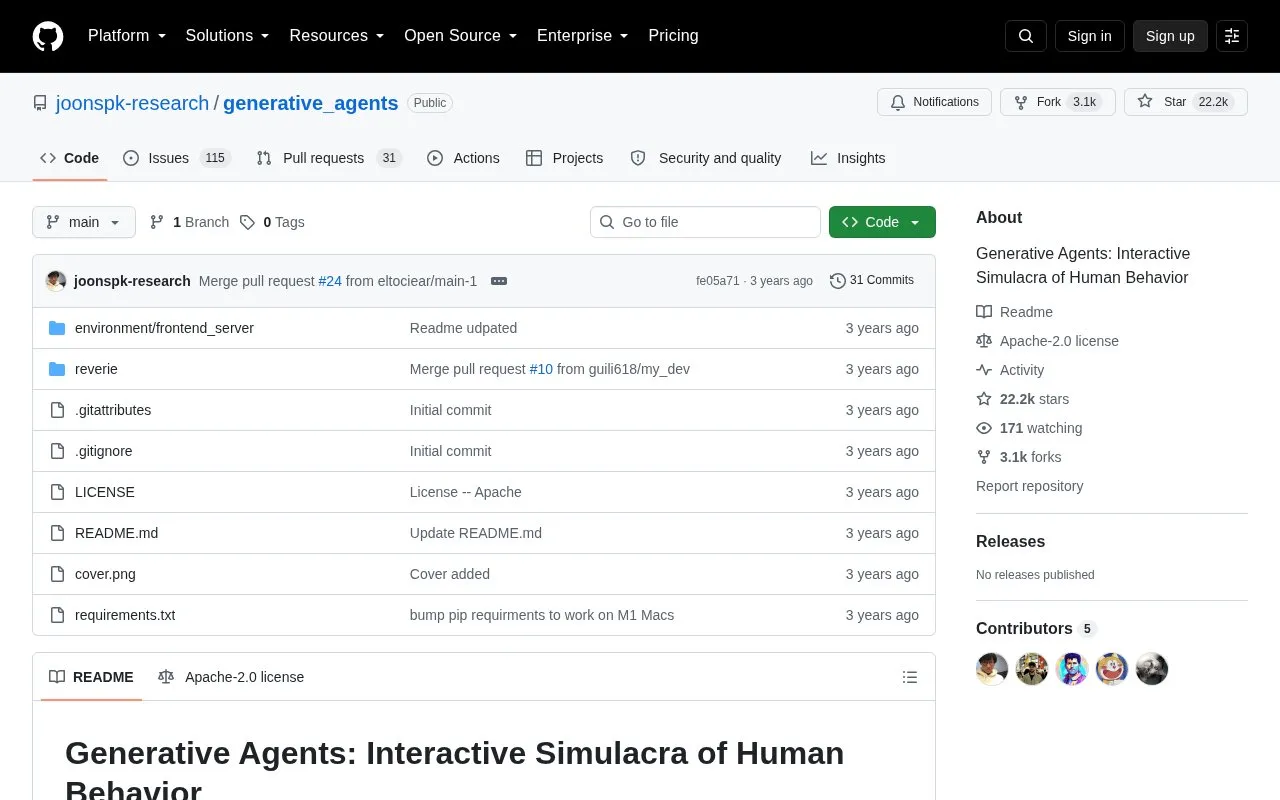Open the GitHub homepage logo
Screen dimensions: 1280x800
[48, 36]
